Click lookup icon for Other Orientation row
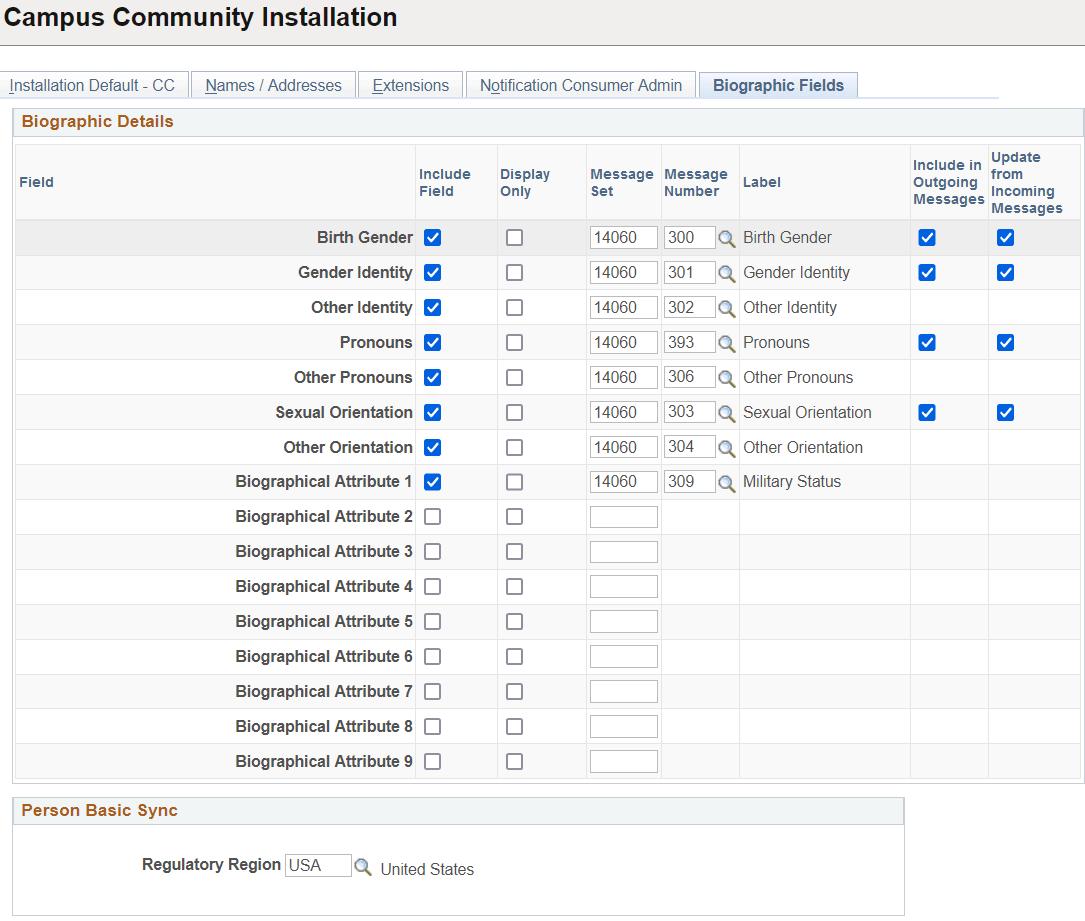The image size is (1085, 921). pos(726,448)
